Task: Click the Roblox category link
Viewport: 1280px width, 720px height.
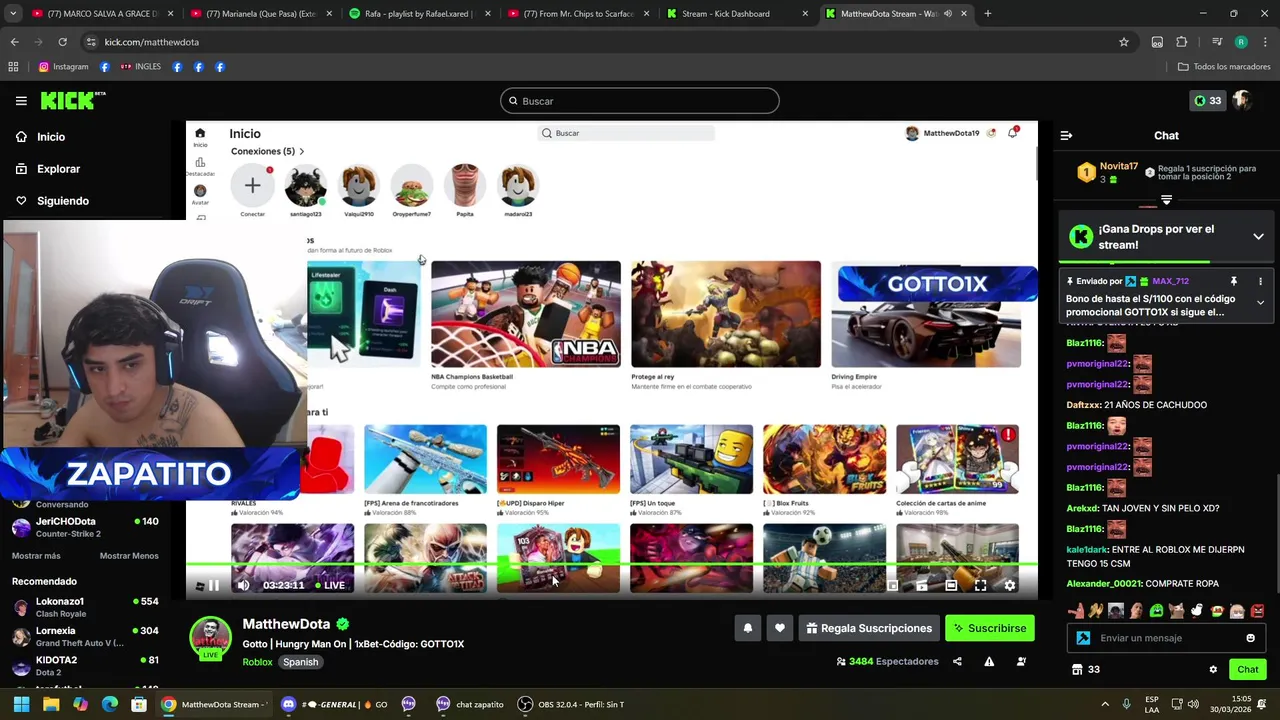Action: pyautogui.click(x=257, y=662)
